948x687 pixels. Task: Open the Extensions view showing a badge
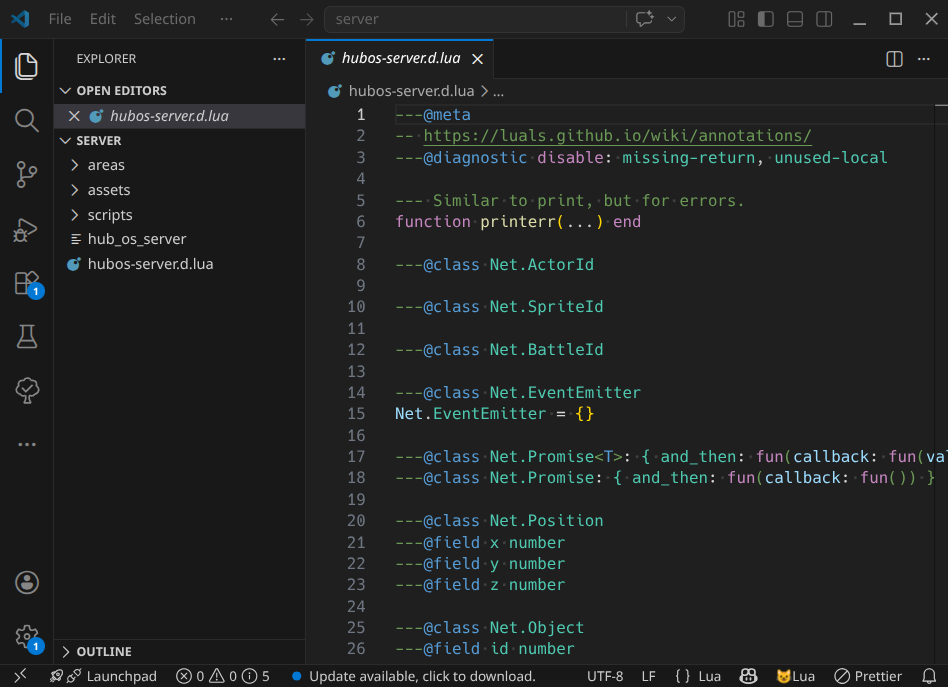(26, 284)
